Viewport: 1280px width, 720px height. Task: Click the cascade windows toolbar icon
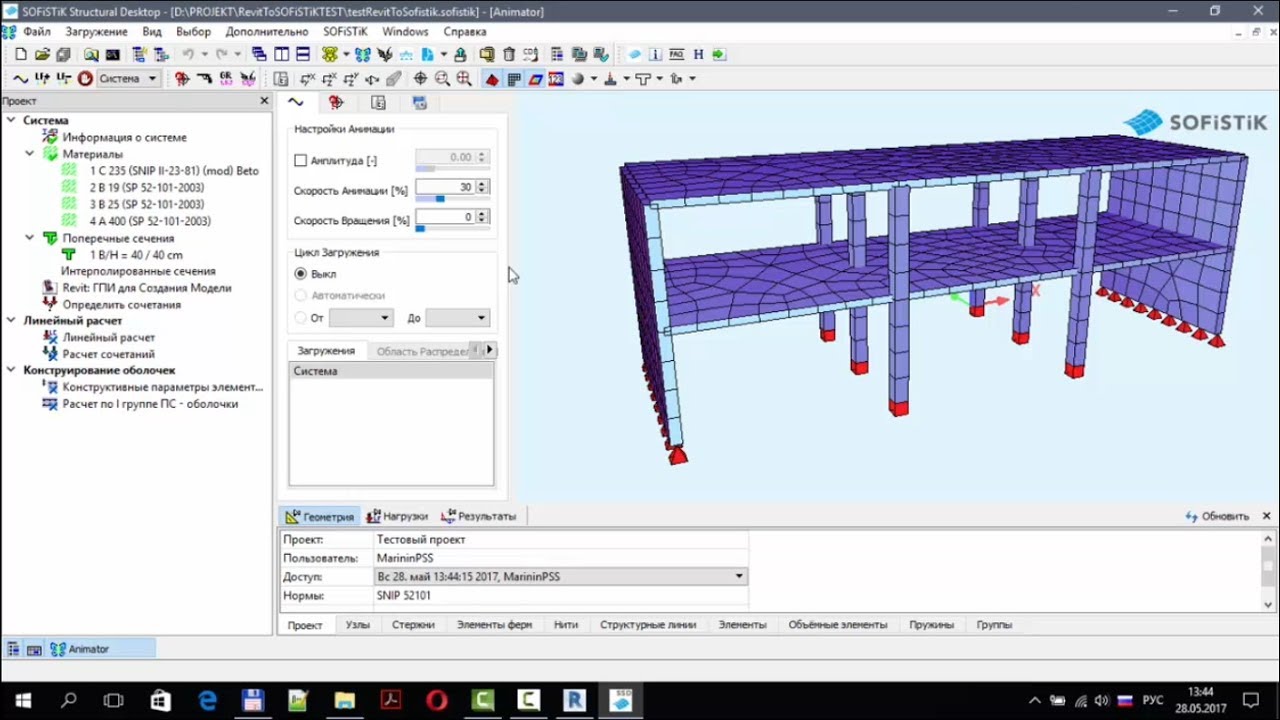tap(260, 55)
